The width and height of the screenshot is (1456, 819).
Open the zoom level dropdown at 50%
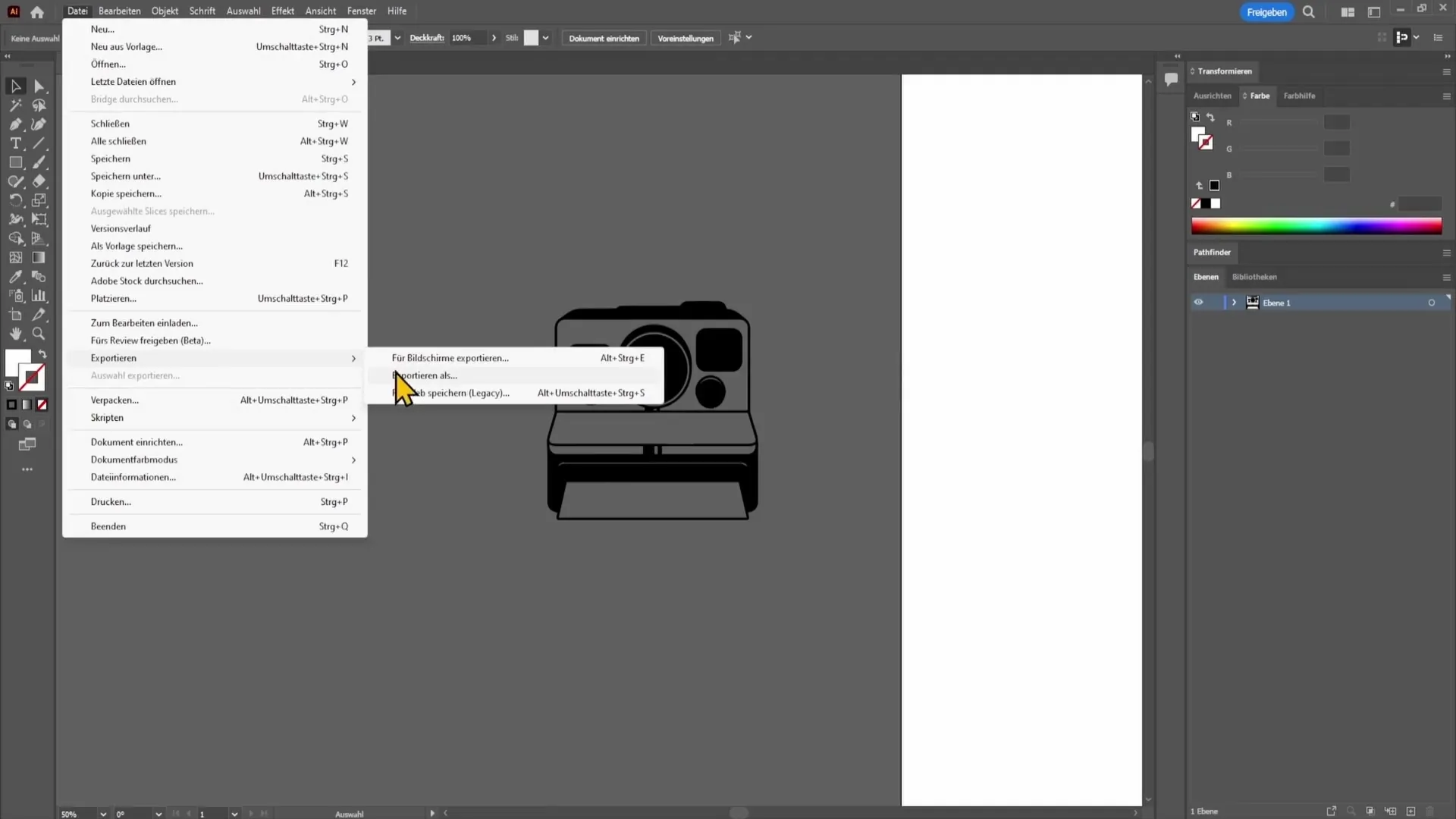(103, 814)
